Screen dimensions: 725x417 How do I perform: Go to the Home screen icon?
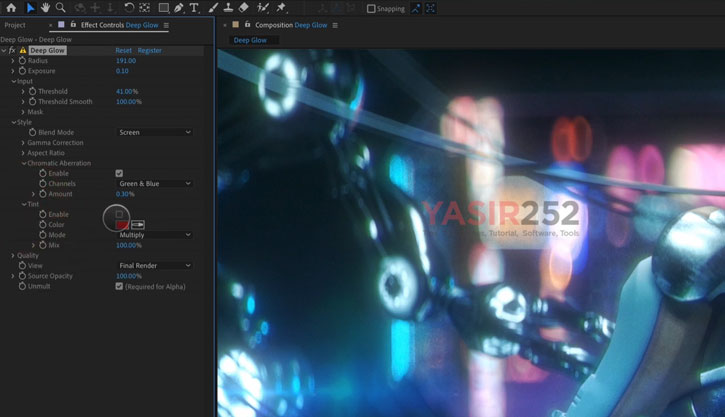11,7
